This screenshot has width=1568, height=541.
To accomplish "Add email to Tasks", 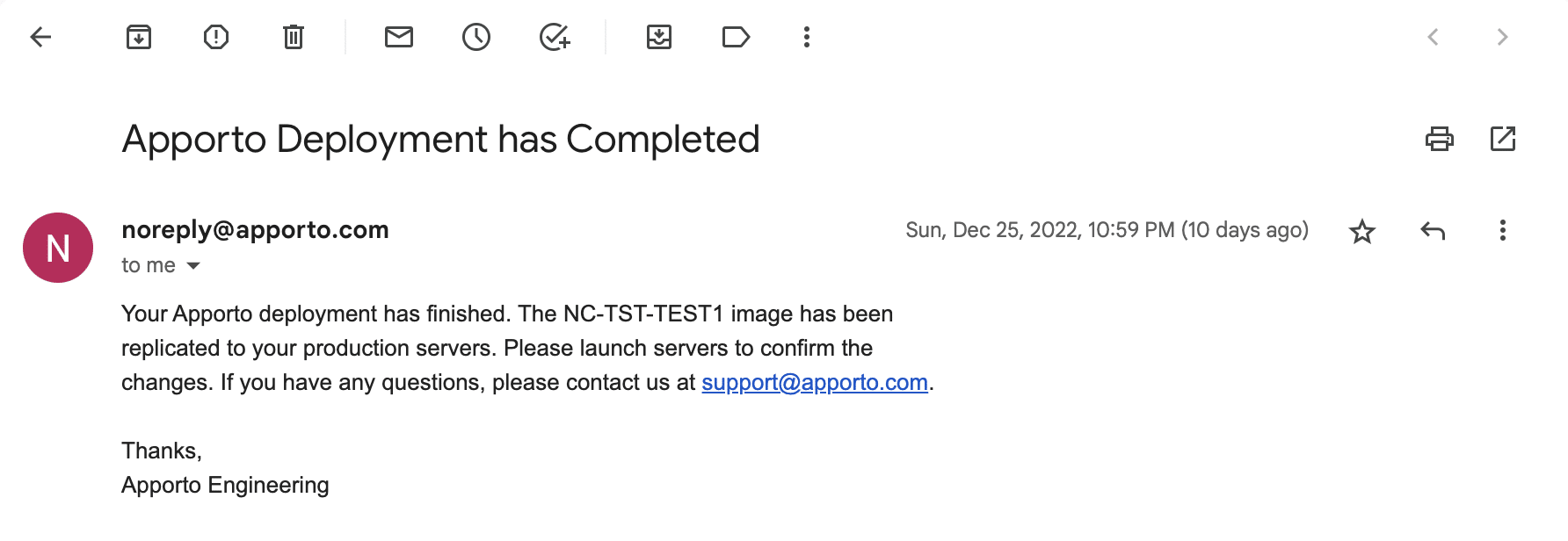I will coord(555,37).
